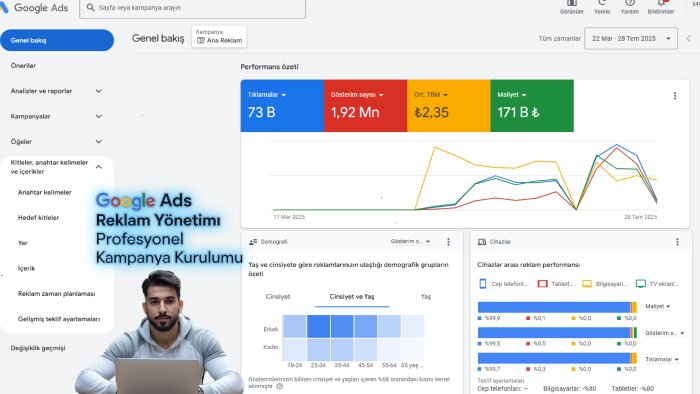Viewport: 700px width, 394px height.
Task: Click the Ana Reklam campaign chip
Action: point(219,37)
